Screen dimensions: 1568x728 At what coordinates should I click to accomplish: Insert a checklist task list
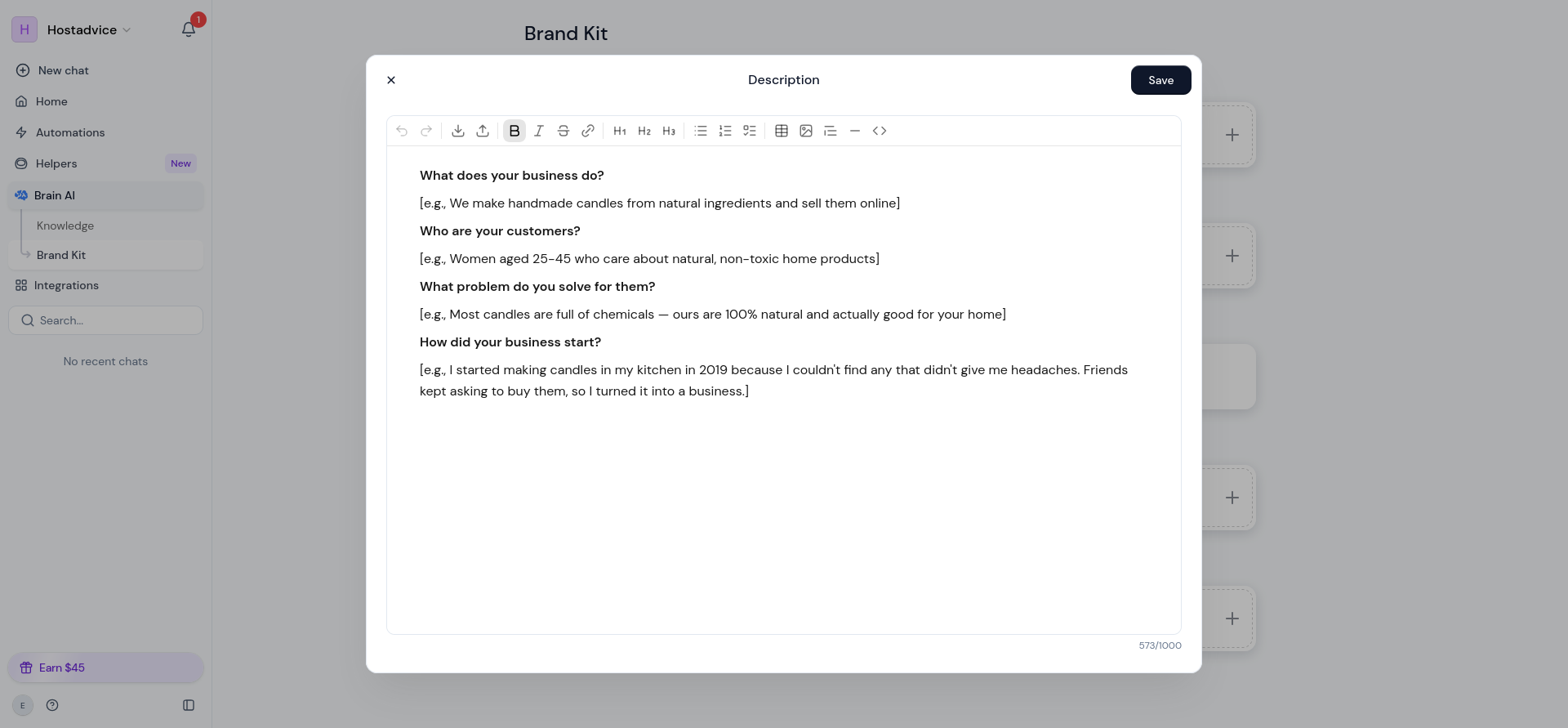coord(750,131)
